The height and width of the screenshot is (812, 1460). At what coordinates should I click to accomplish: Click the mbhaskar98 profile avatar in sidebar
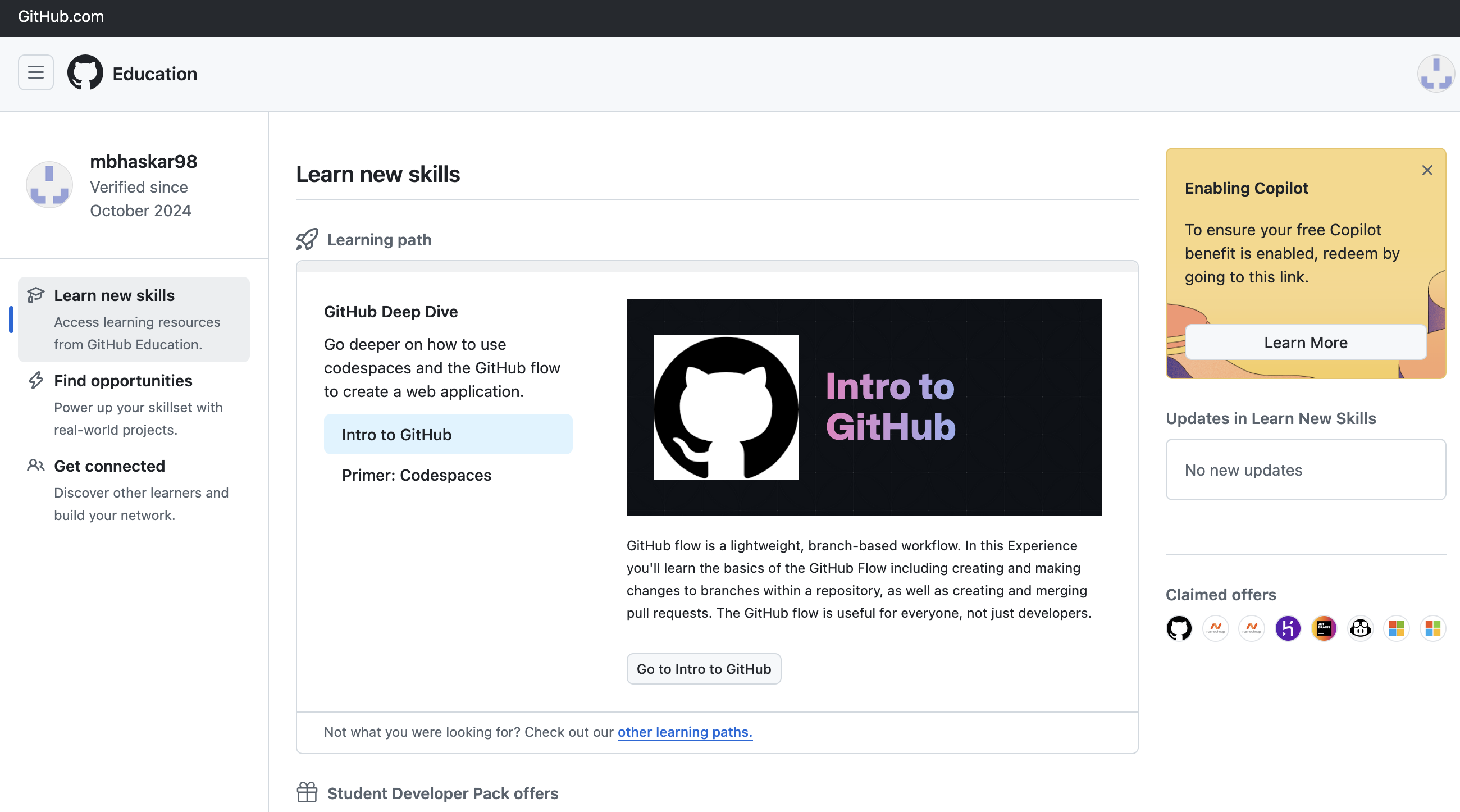(x=49, y=185)
